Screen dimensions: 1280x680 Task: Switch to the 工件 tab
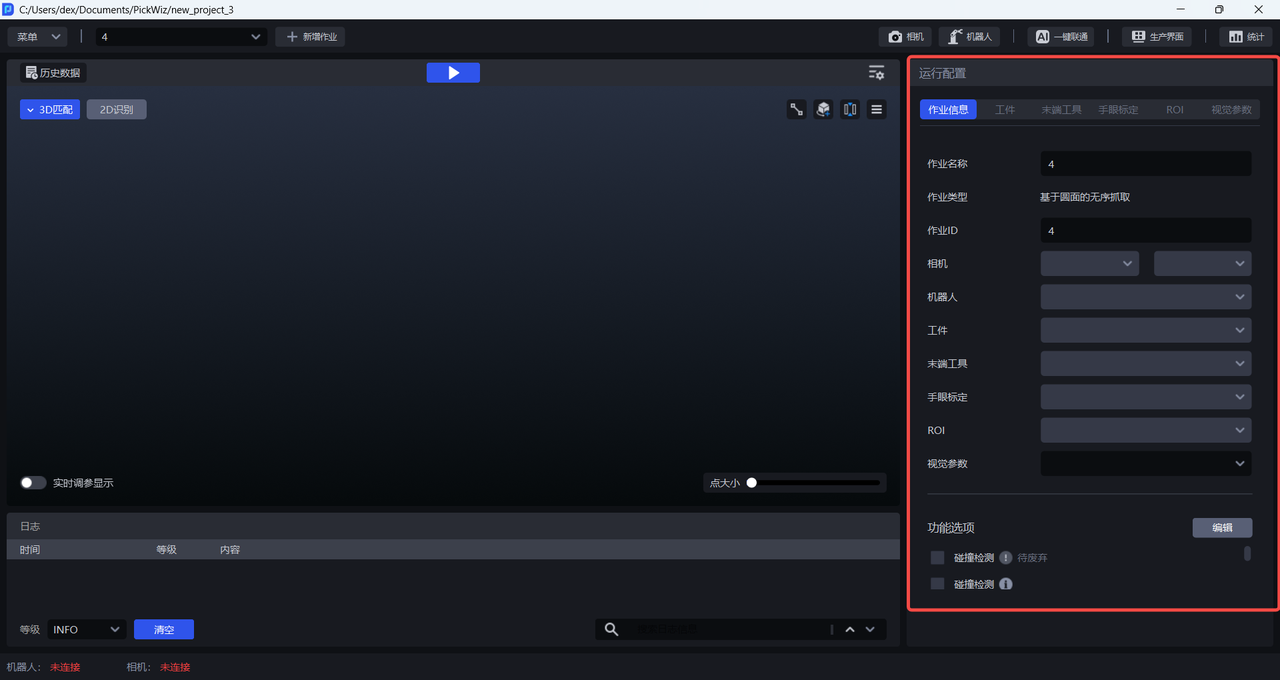pos(1005,110)
